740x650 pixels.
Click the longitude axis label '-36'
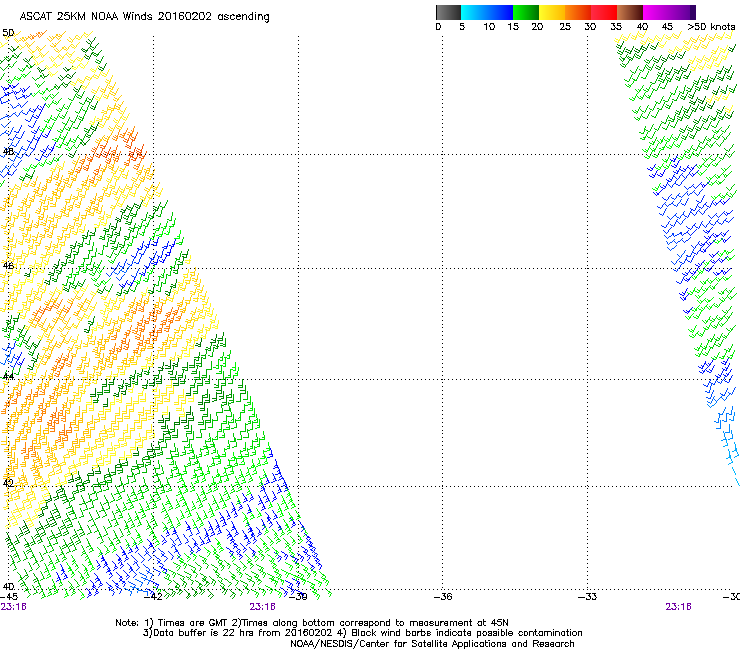click(x=443, y=597)
